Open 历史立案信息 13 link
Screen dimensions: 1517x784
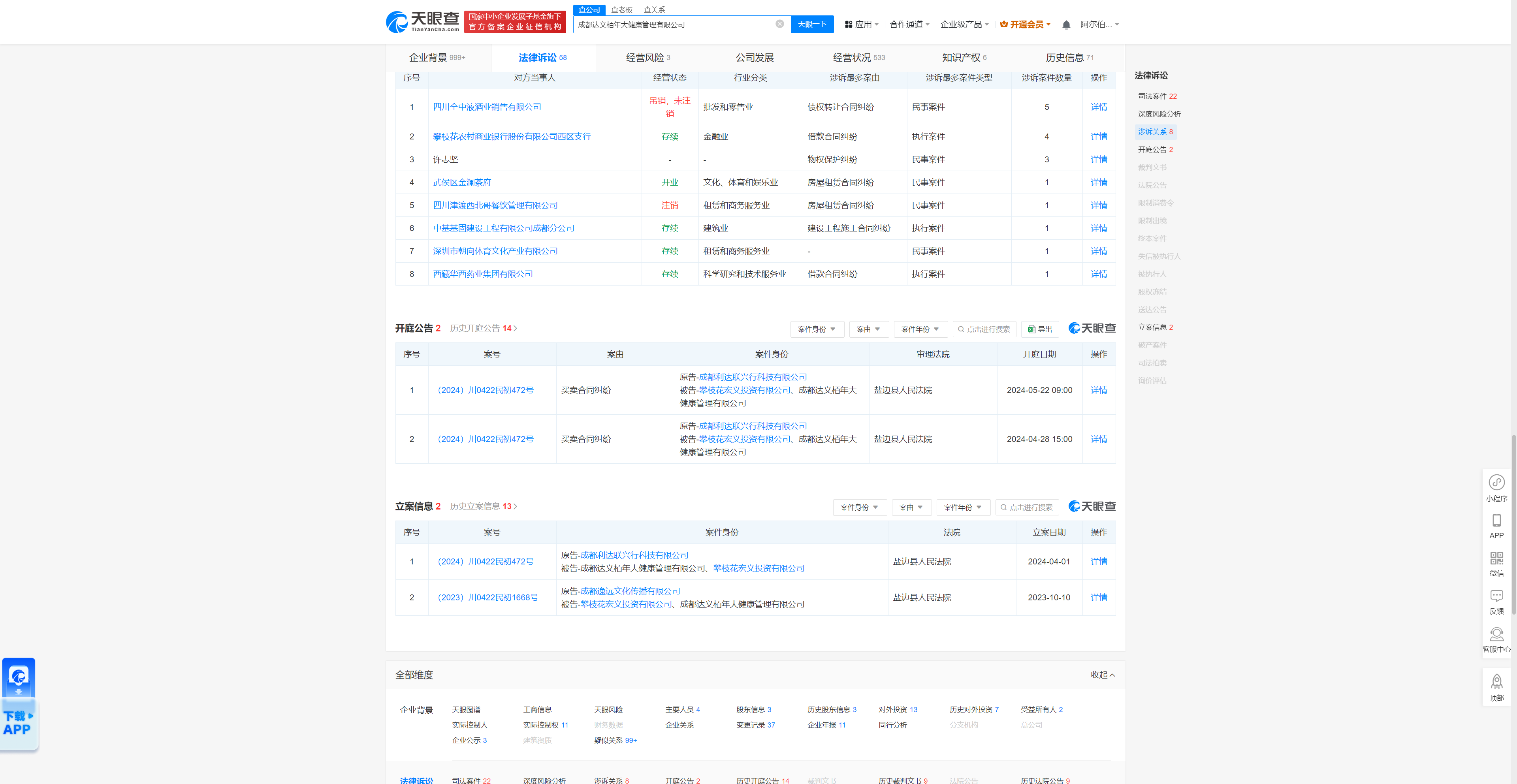pyautogui.click(x=484, y=506)
